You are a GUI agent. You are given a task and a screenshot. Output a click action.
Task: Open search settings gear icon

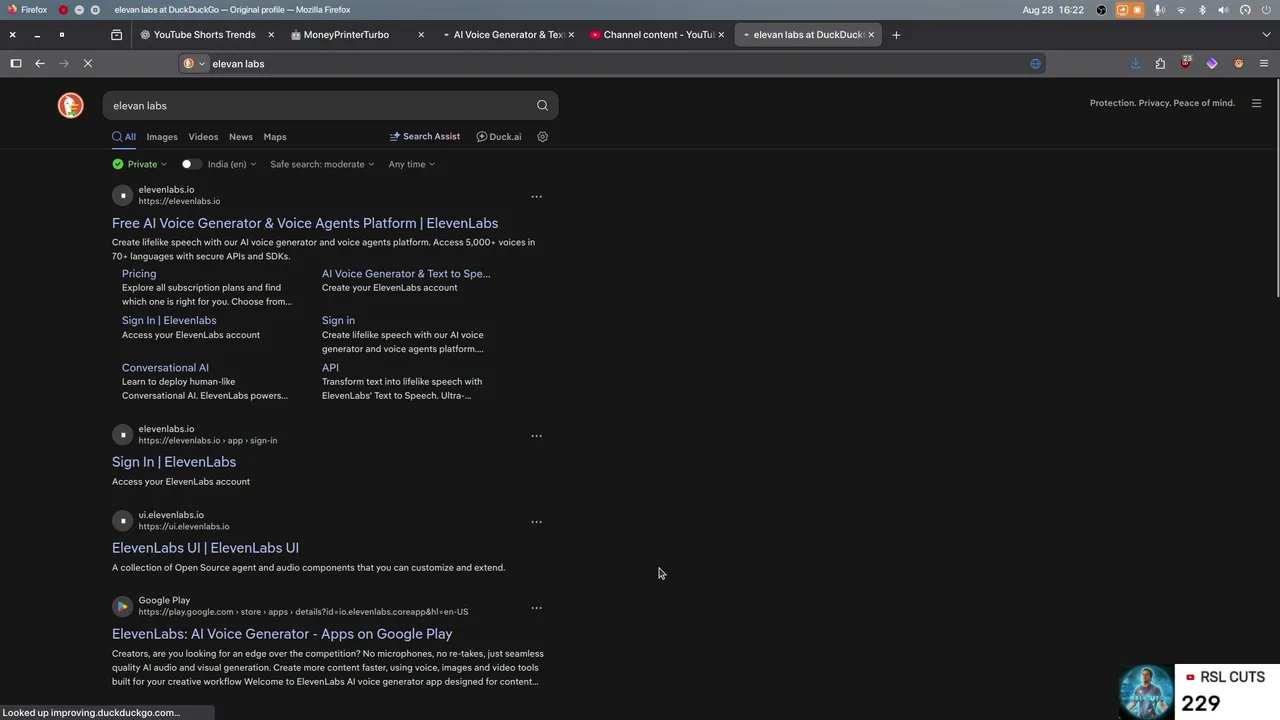click(543, 137)
